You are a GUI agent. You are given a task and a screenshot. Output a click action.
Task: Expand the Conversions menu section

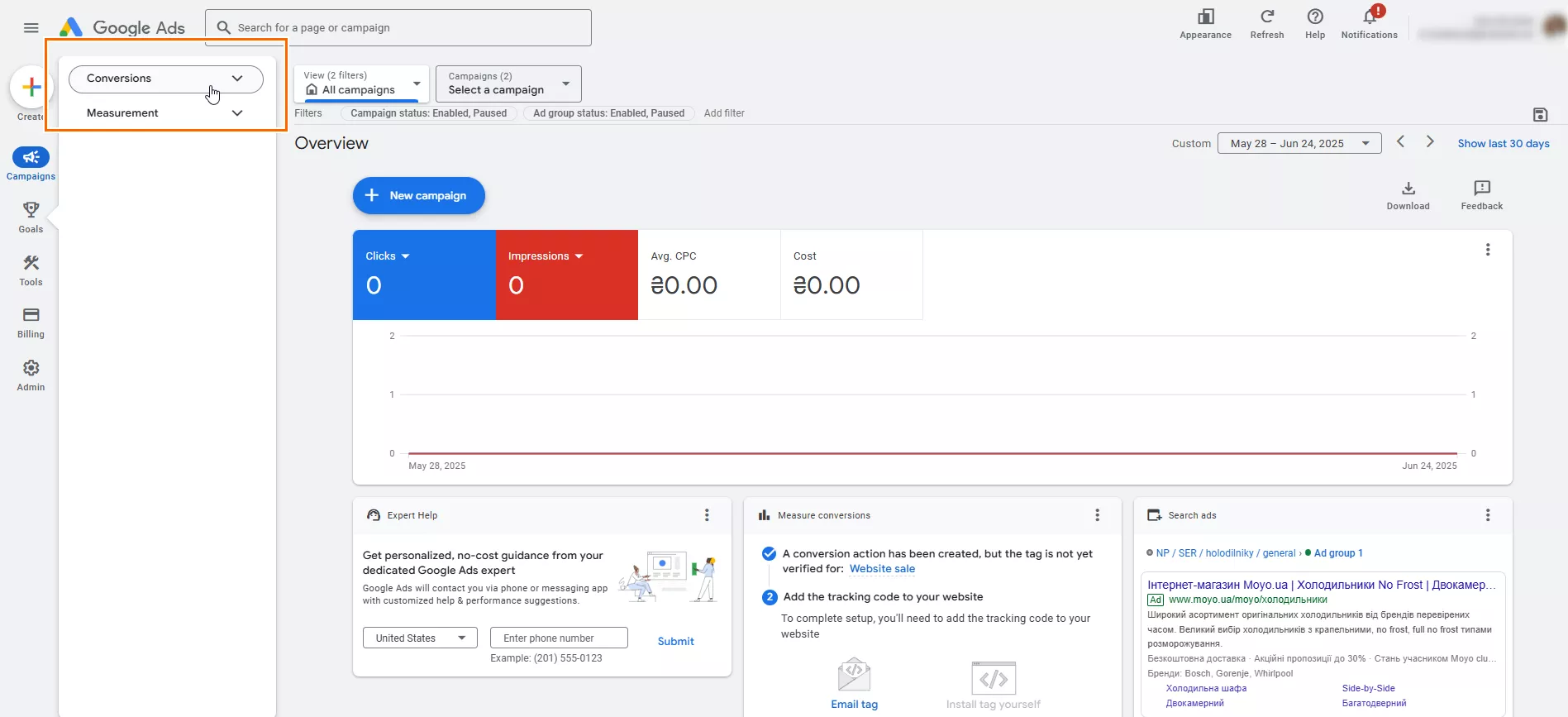(165, 79)
